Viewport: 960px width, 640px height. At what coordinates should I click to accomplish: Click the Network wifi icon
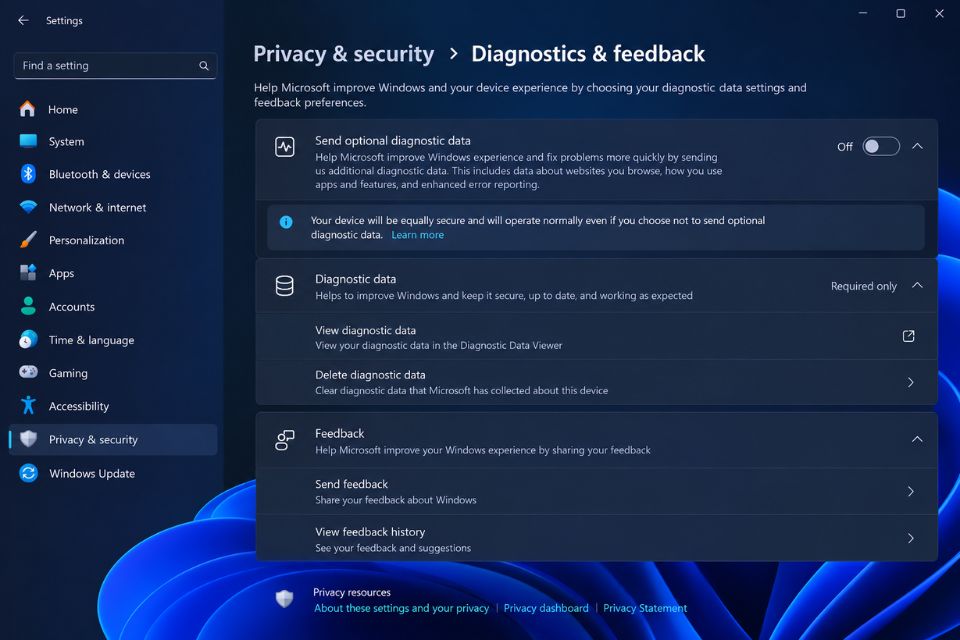[x=28, y=207]
